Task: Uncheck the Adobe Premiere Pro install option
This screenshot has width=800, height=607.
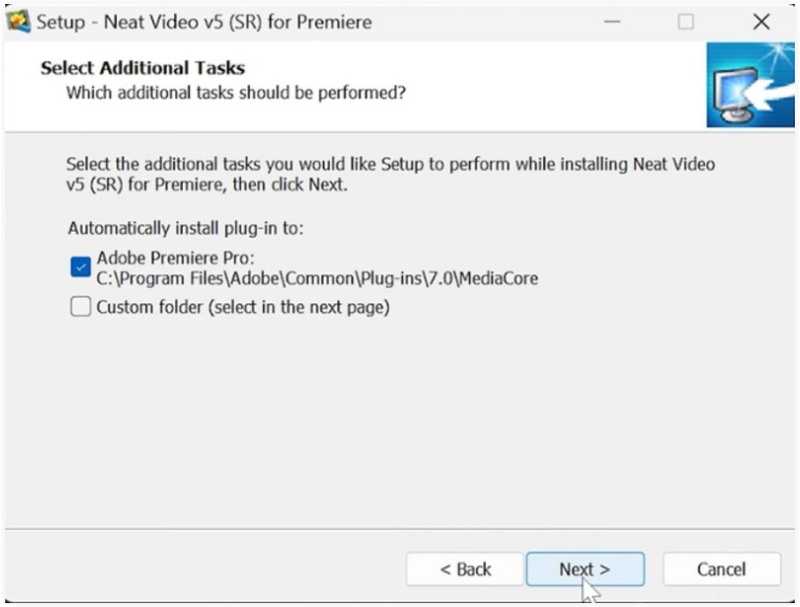Action: (80, 266)
